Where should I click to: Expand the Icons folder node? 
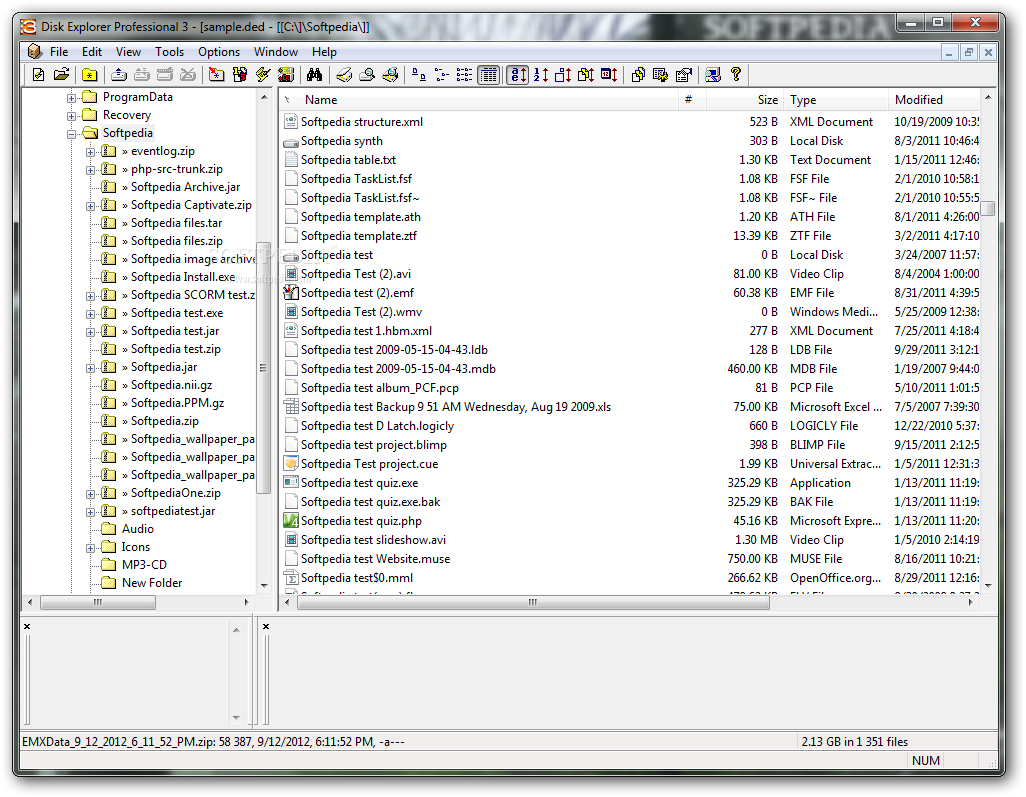coord(90,548)
